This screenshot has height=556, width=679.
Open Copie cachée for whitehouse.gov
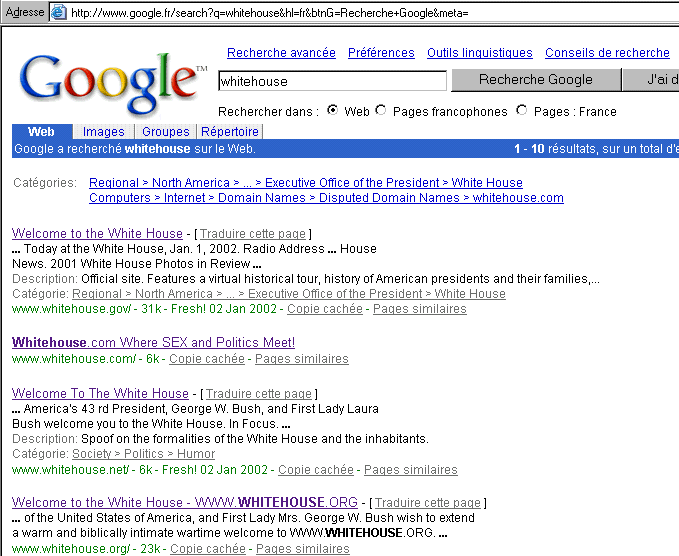(x=325, y=309)
